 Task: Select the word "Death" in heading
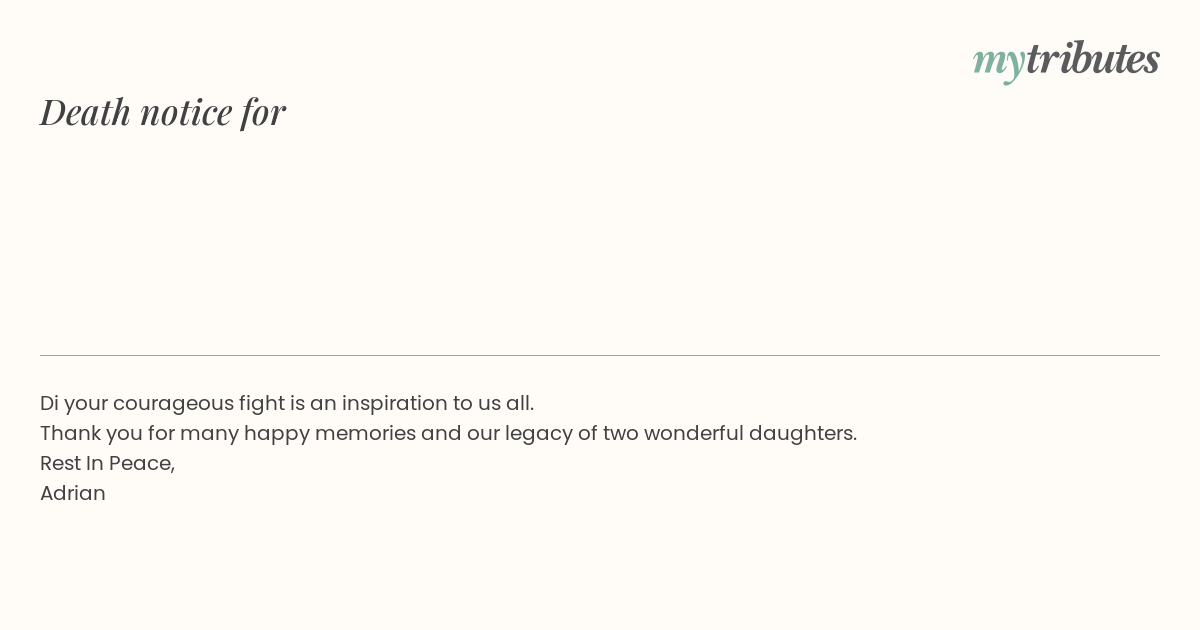click(86, 111)
